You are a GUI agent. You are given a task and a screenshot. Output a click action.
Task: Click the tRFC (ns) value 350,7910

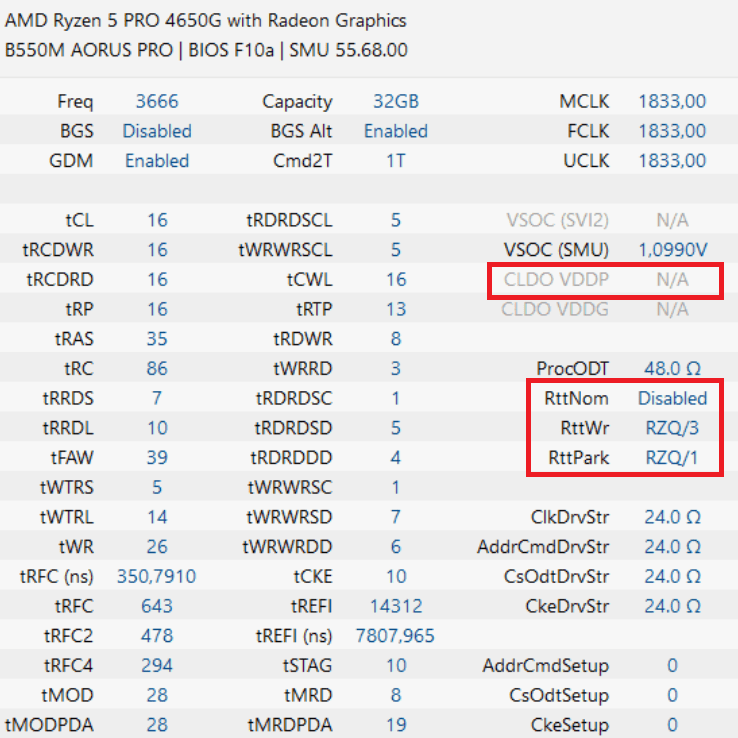click(156, 576)
